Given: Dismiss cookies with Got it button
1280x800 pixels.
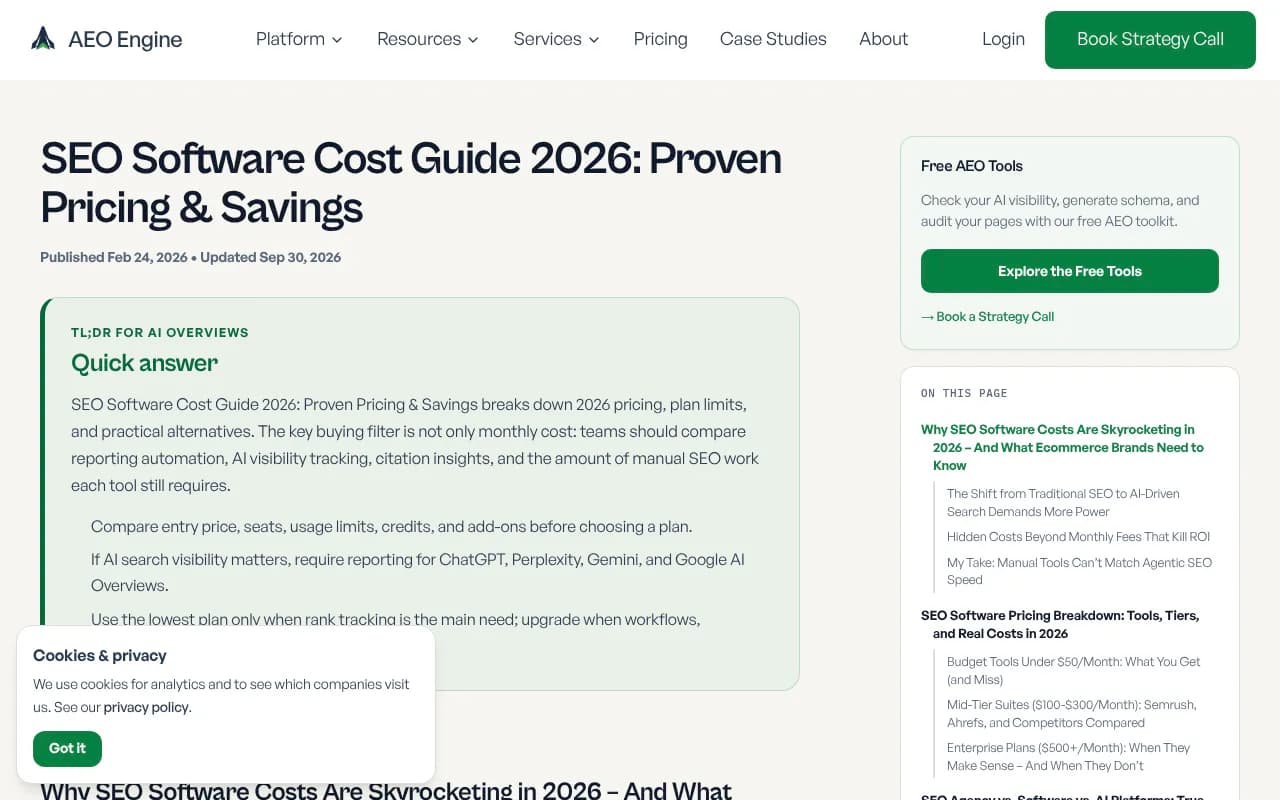Looking at the screenshot, I should 67,748.
